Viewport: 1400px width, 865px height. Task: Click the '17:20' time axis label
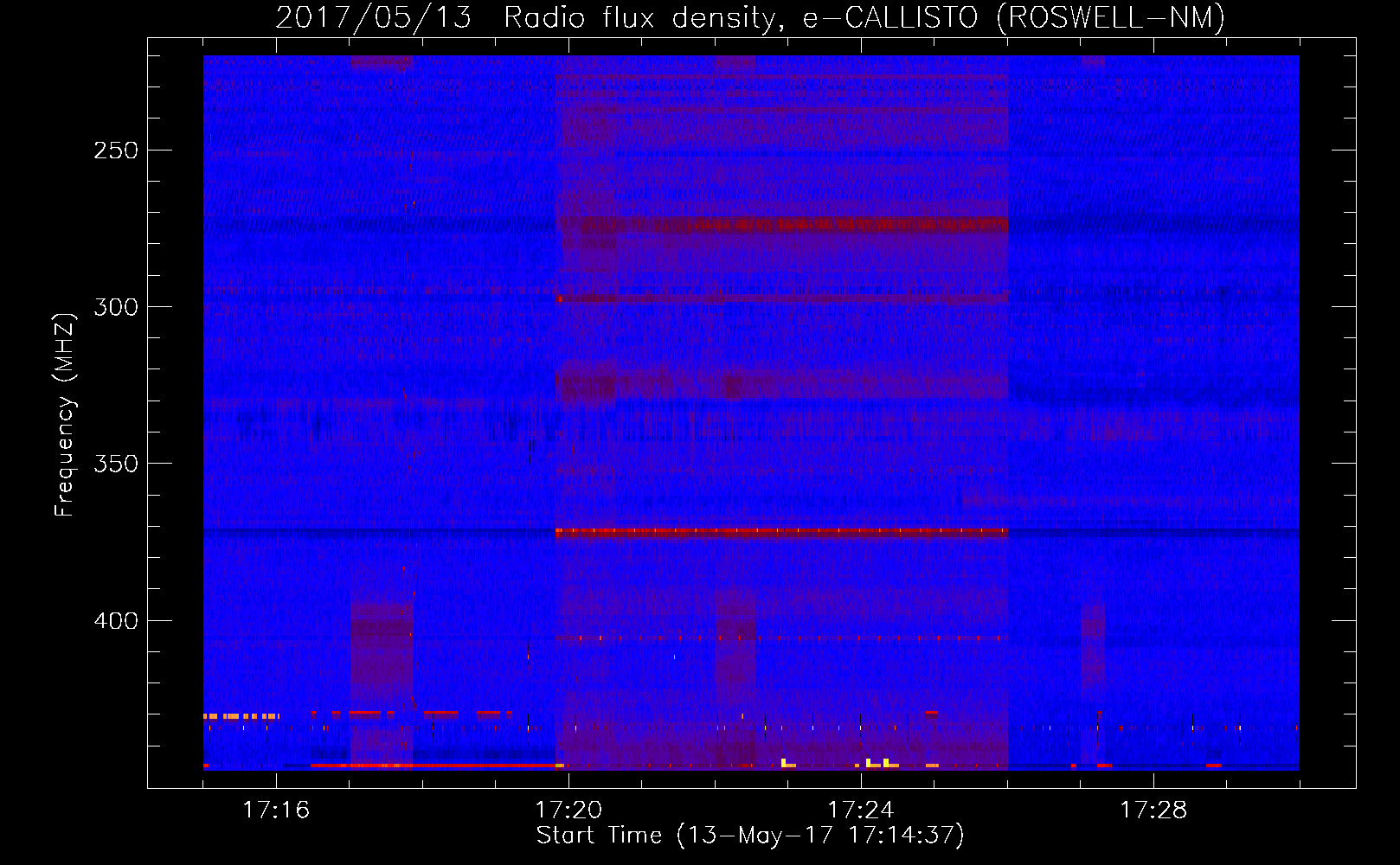568,810
